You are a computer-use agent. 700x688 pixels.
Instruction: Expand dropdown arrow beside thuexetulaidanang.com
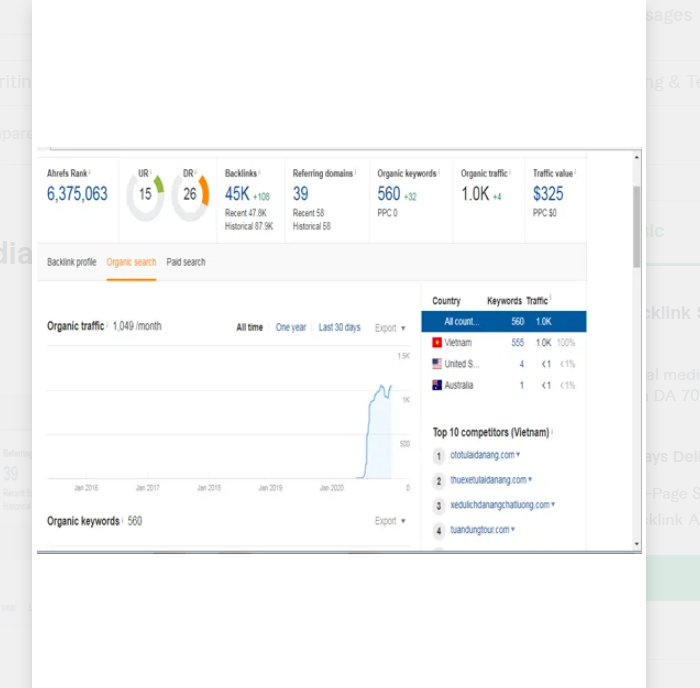click(x=530, y=480)
